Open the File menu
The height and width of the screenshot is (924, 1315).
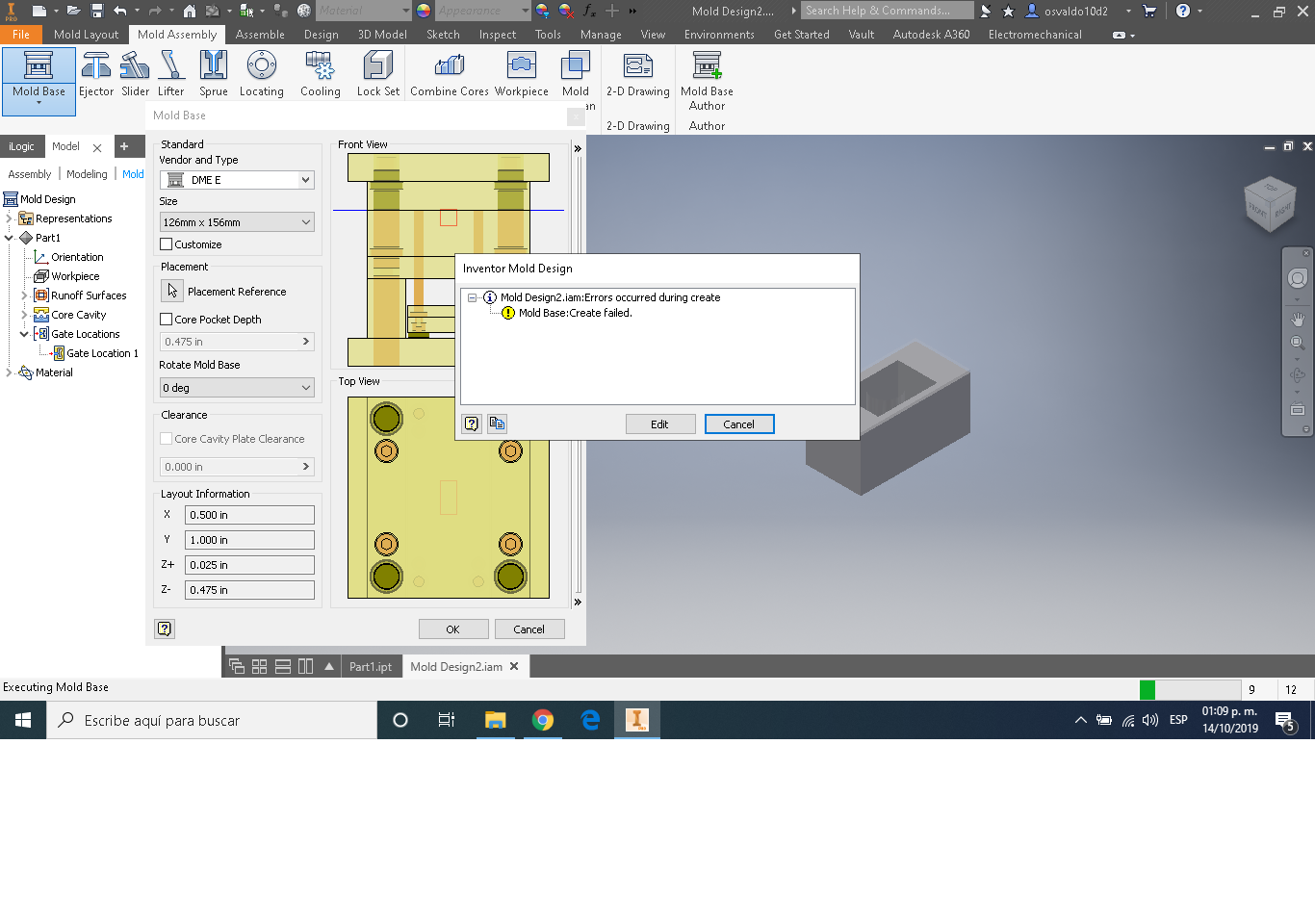[21, 34]
